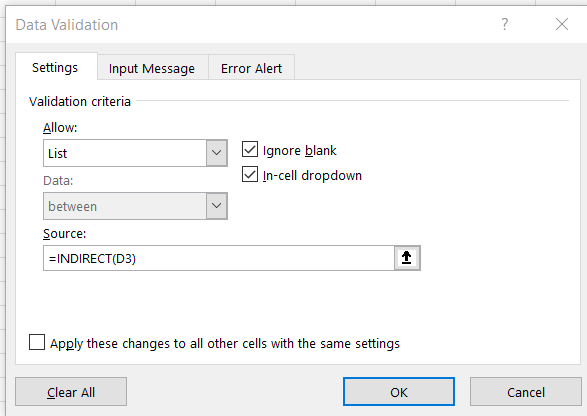
Task: Toggle the In-cell dropdown checkbox
Action: coord(250,174)
